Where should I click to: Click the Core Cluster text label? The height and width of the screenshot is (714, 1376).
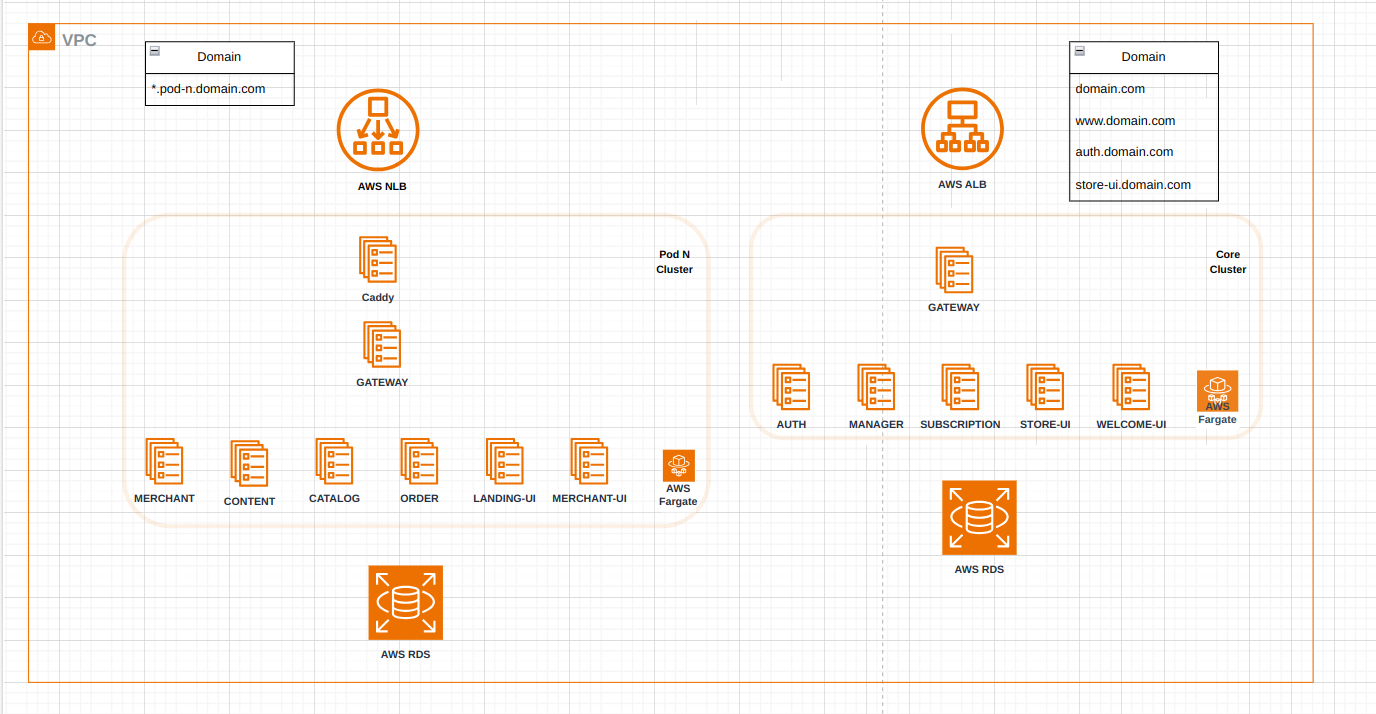click(x=1227, y=262)
